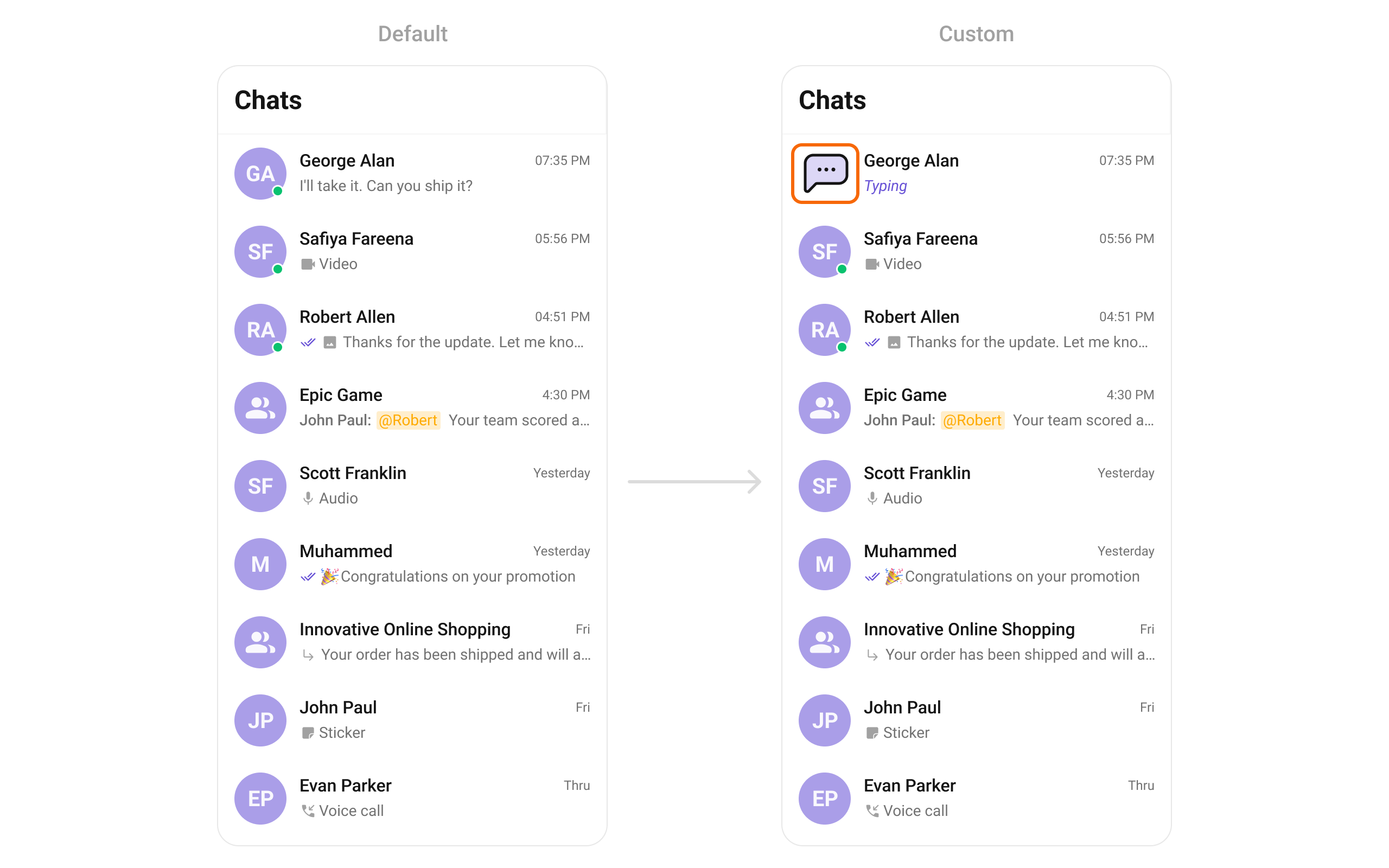Image resolution: width=1389 pixels, height=868 pixels.
Task: Click the @Robert mention in Default Epic Game chat
Action: [x=408, y=420]
